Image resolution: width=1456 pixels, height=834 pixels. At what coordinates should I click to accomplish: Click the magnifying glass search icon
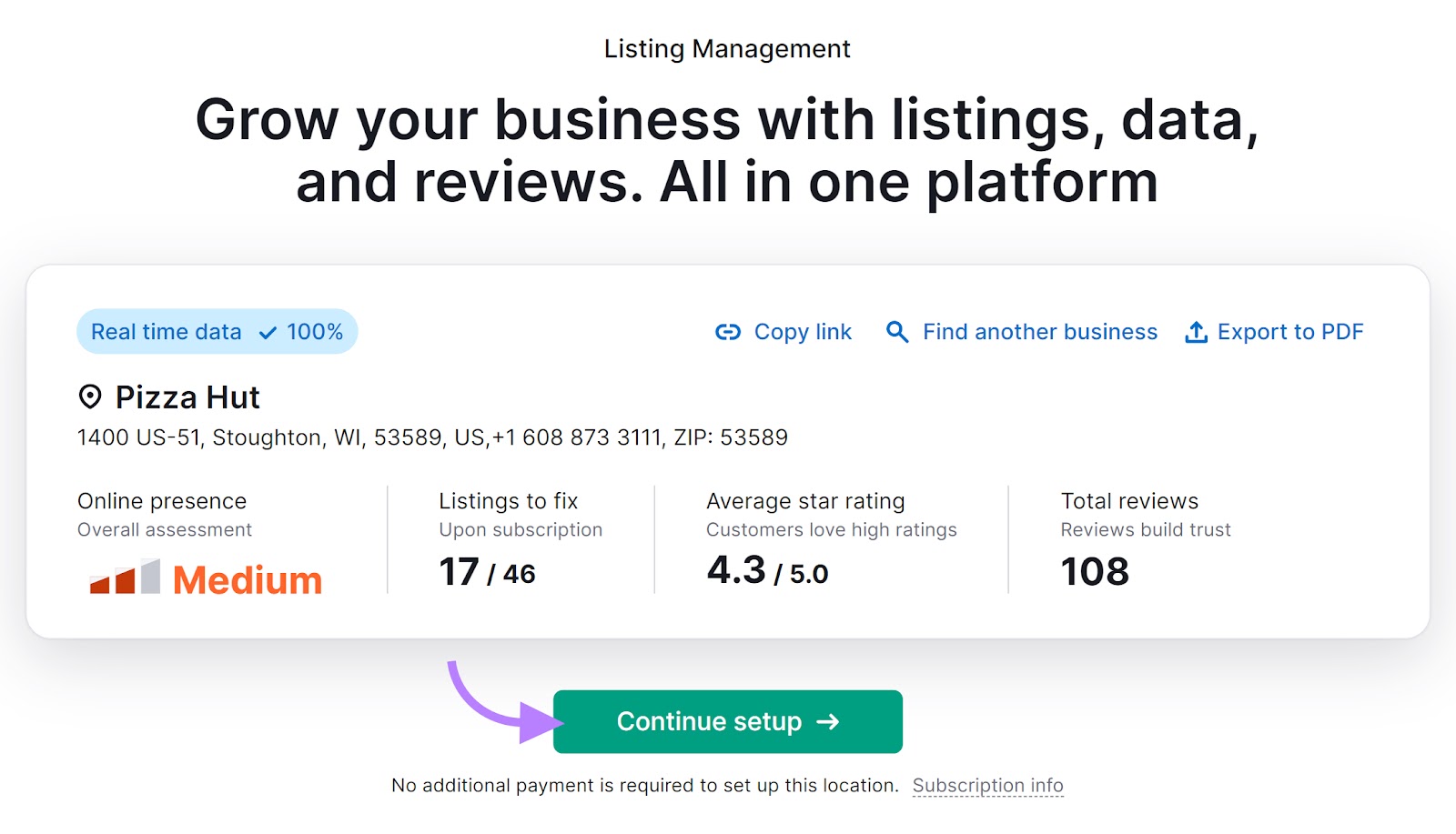click(x=897, y=332)
